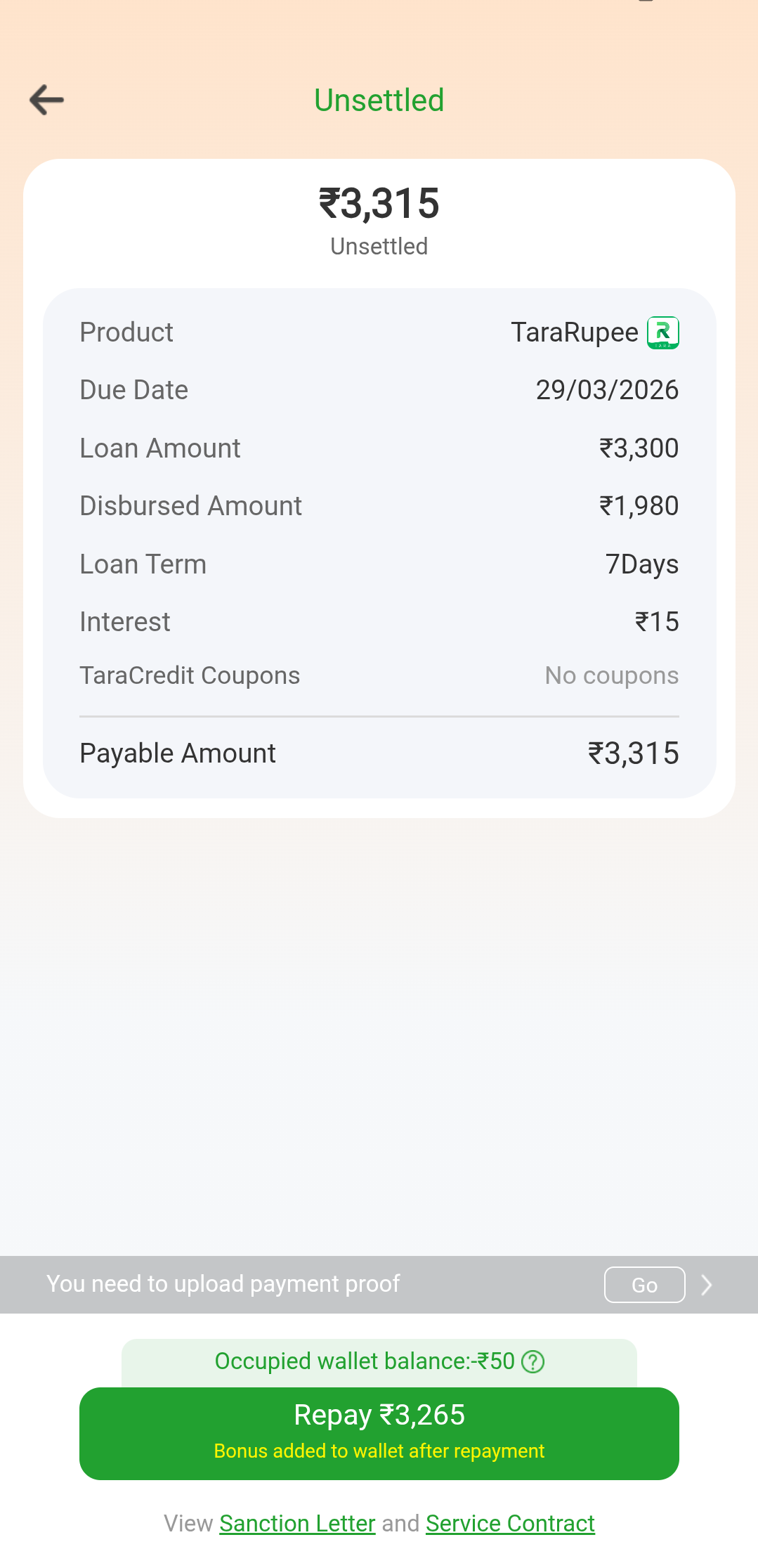Tap the Disbursed Amount ₹1,980 value
758x1568 pixels.
(x=638, y=506)
